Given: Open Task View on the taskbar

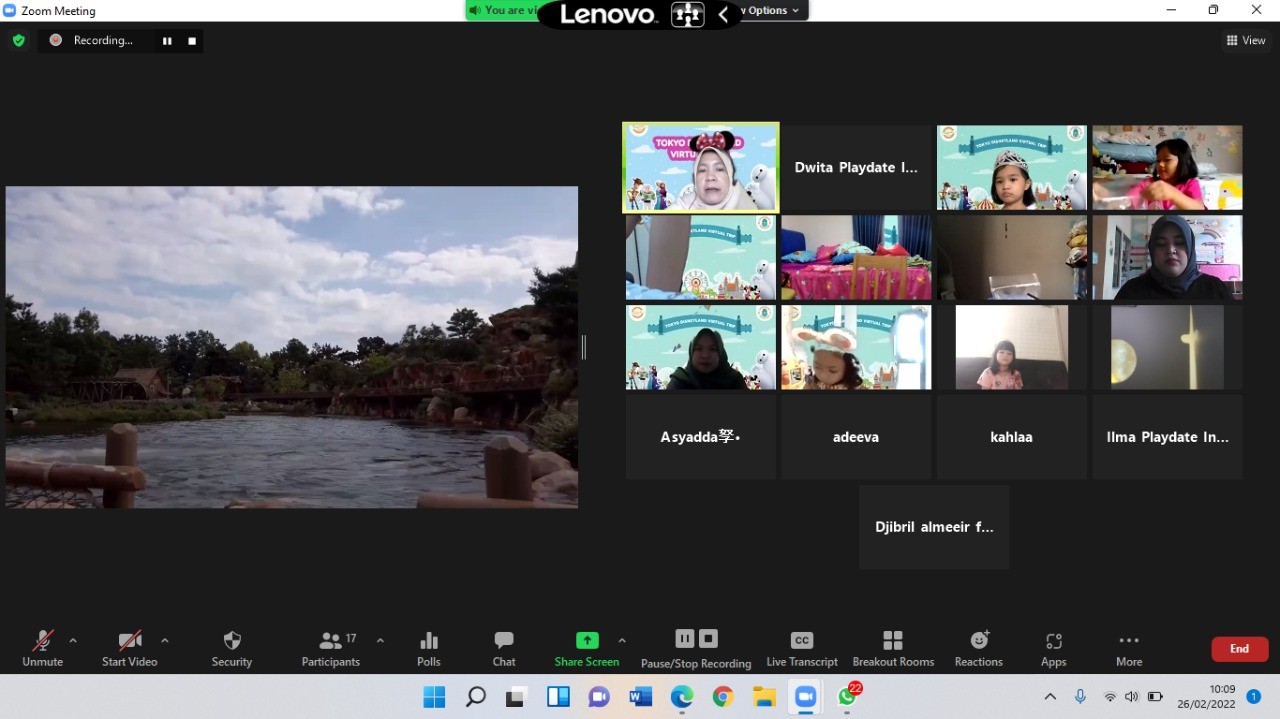Looking at the screenshot, I should (x=517, y=697).
